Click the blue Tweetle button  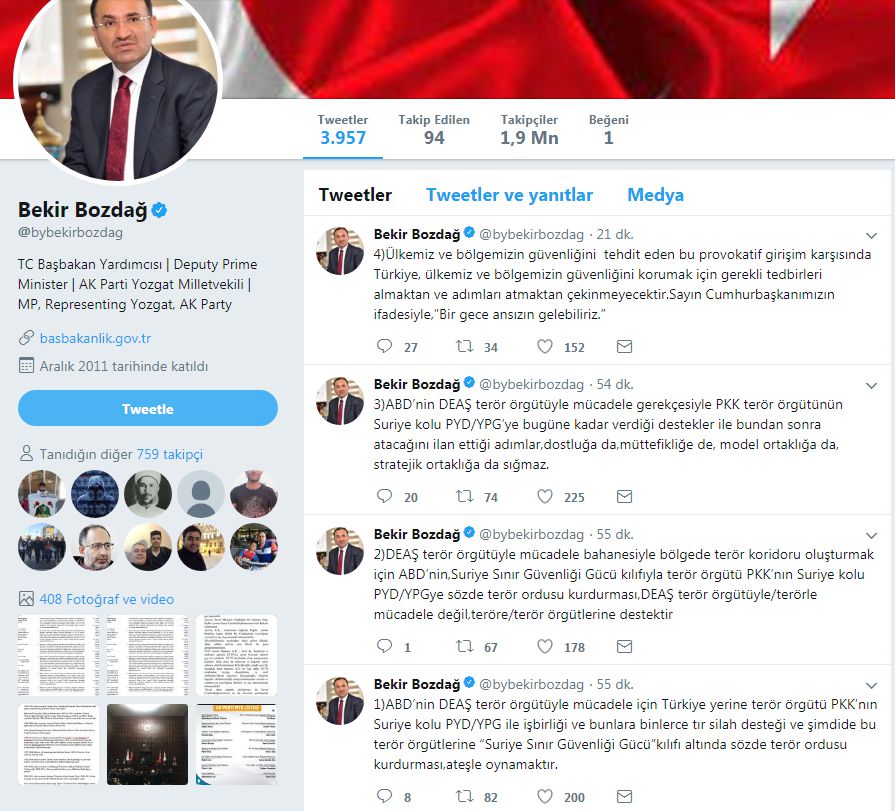point(148,409)
